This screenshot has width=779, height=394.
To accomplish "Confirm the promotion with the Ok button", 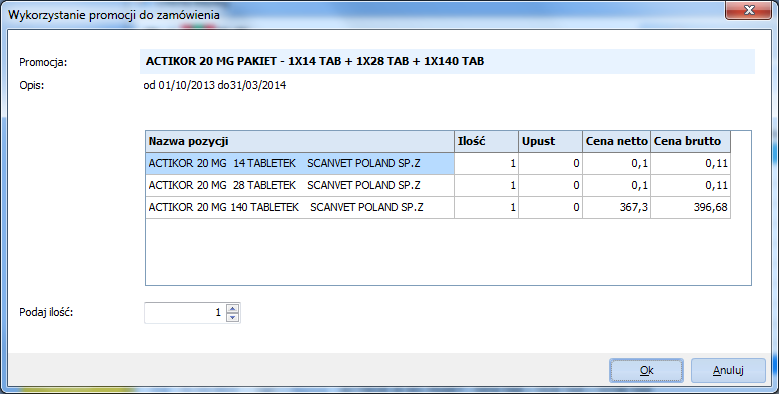I will [646, 370].
